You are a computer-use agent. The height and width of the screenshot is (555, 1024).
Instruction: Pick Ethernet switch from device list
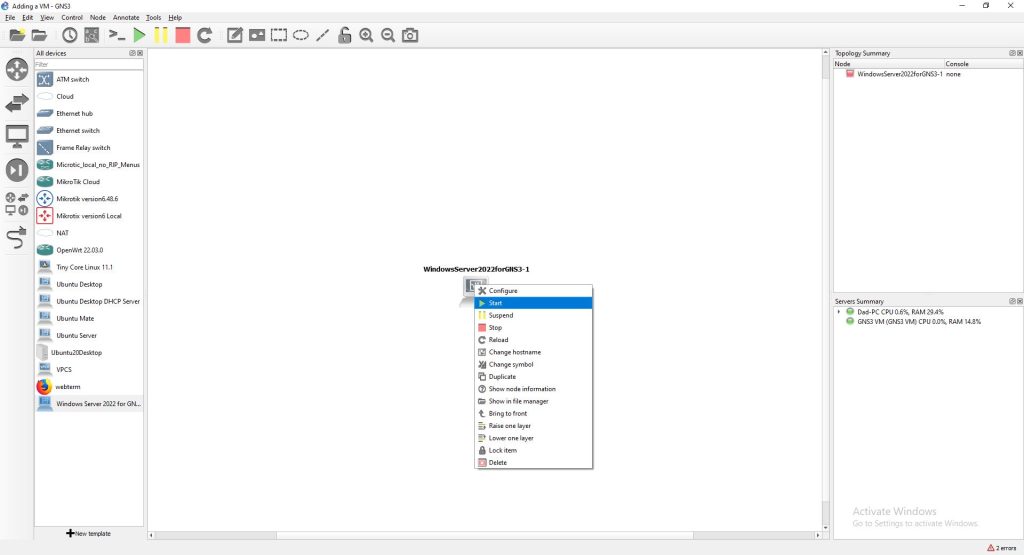[x=78, y=131]
